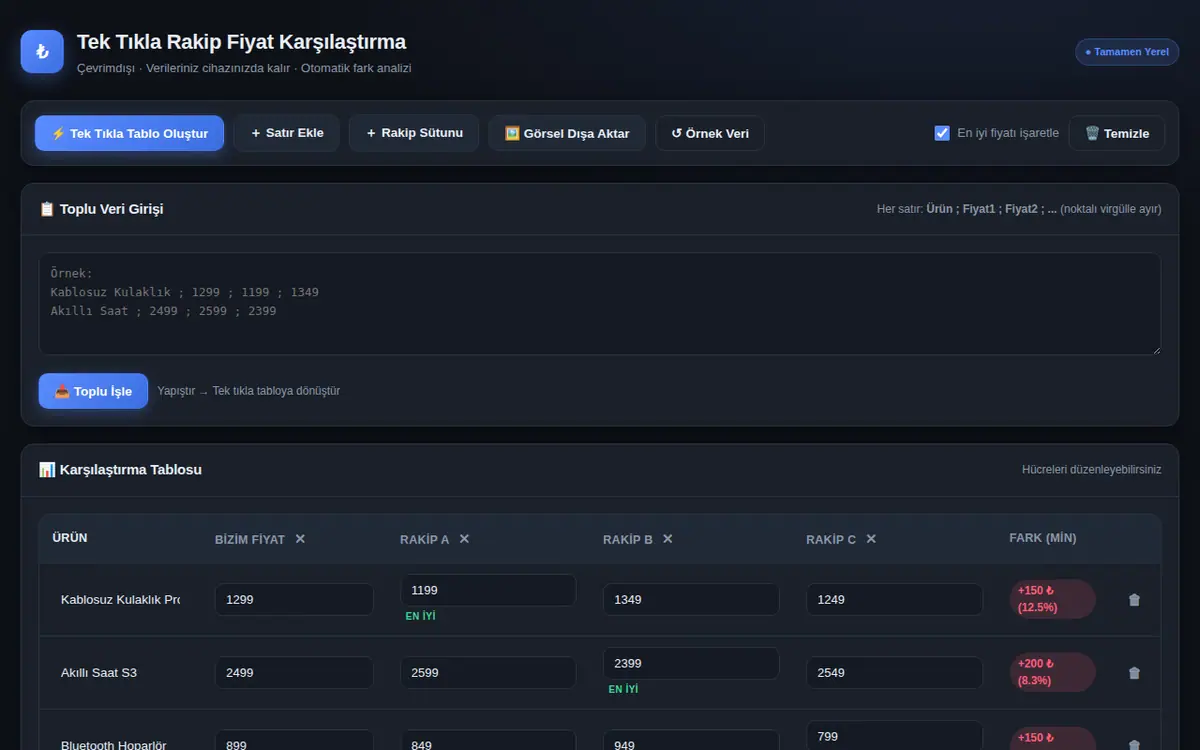Click EN İYİ label under price 2399
This screenshot has height=750, width=1200.
tap(623, 689)
